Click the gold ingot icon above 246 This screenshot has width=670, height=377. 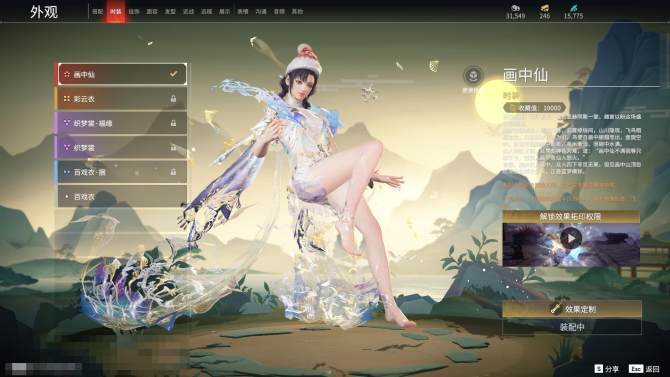[544, 8]
